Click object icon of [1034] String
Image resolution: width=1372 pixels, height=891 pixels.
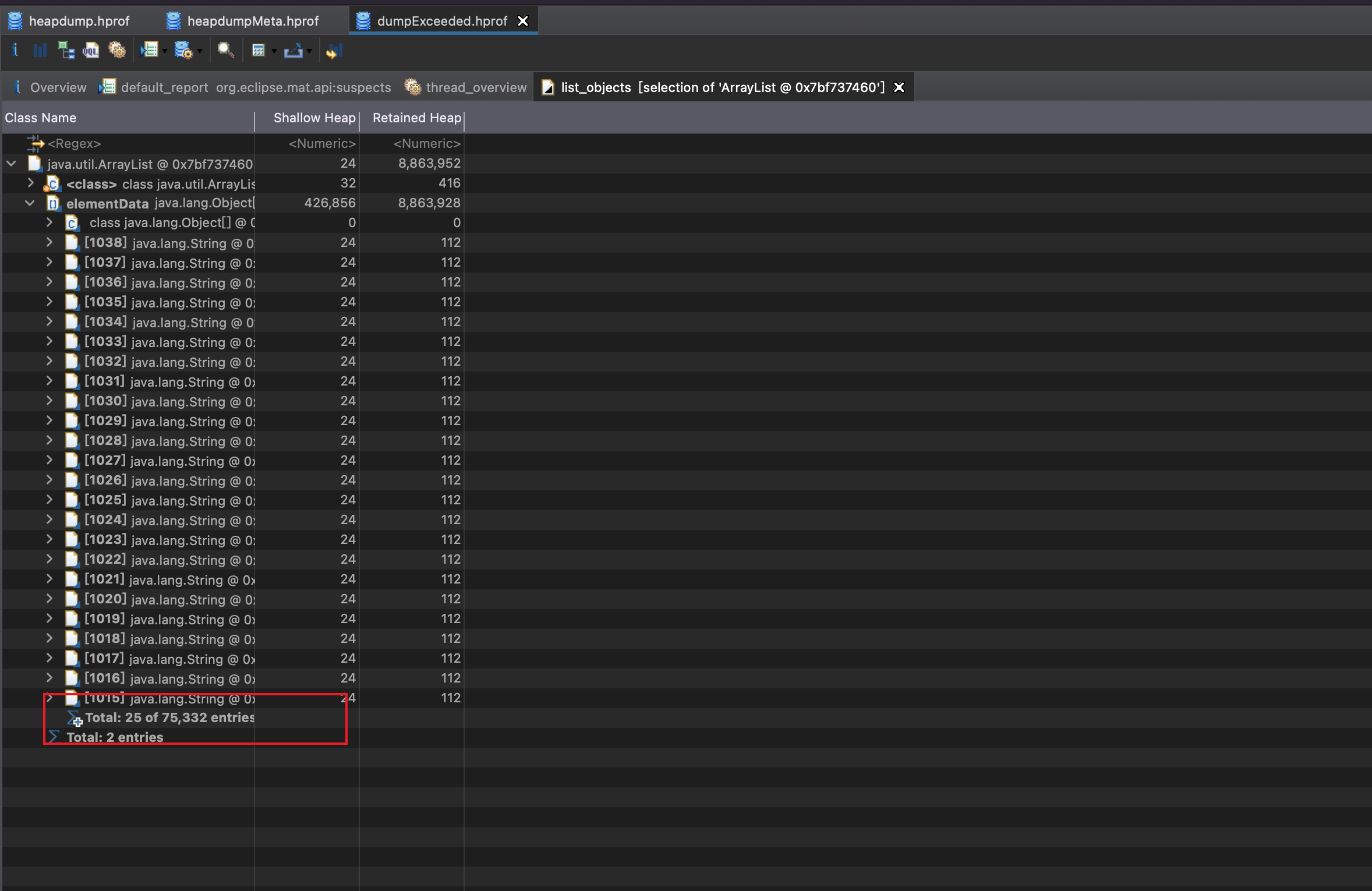pos(72,321)
